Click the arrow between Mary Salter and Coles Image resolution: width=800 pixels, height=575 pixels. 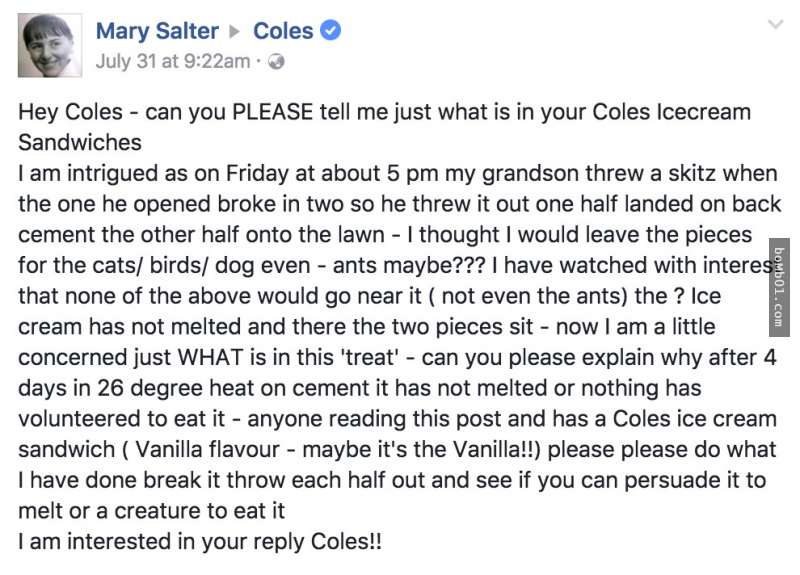pos(234,32)
